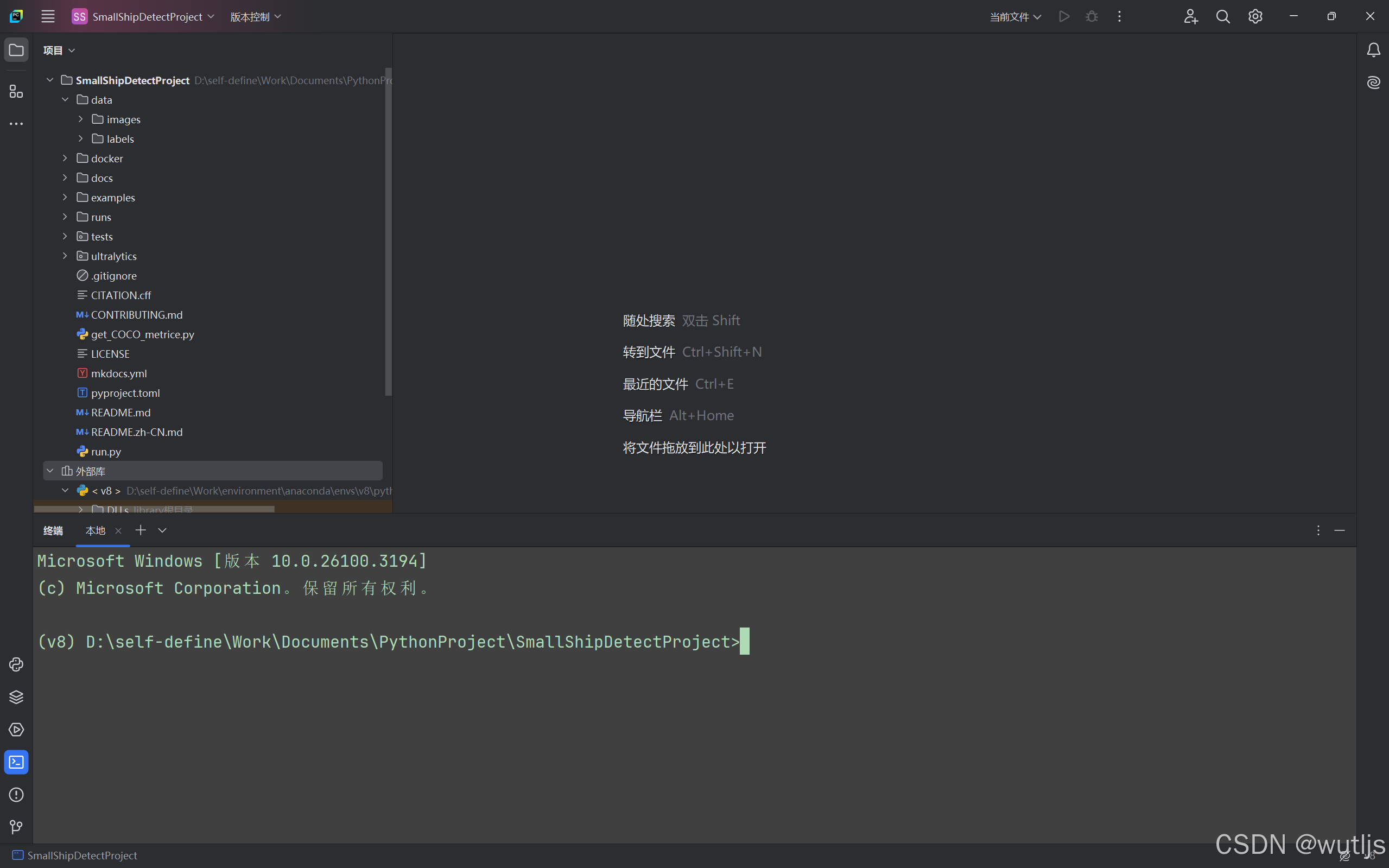Toggle the Project tool window button

(x=16, y=50)
